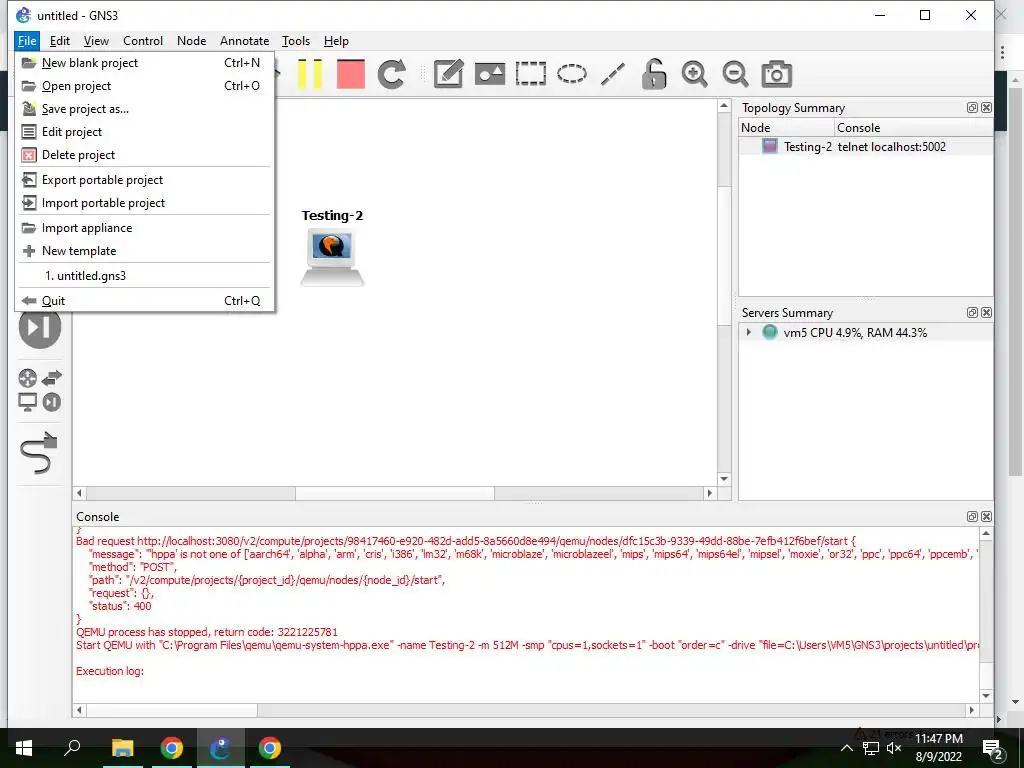Click the canvas vertical scrollbar down arrow
This screenshot has height=768, width=1024.
click(x=724, y=479)
